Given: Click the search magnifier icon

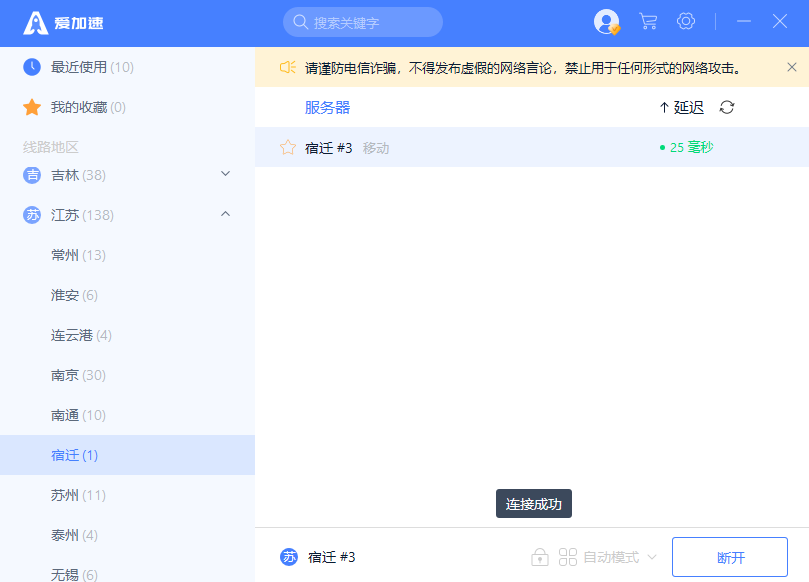Looking at the screenshot, I should tap(300, 22).
